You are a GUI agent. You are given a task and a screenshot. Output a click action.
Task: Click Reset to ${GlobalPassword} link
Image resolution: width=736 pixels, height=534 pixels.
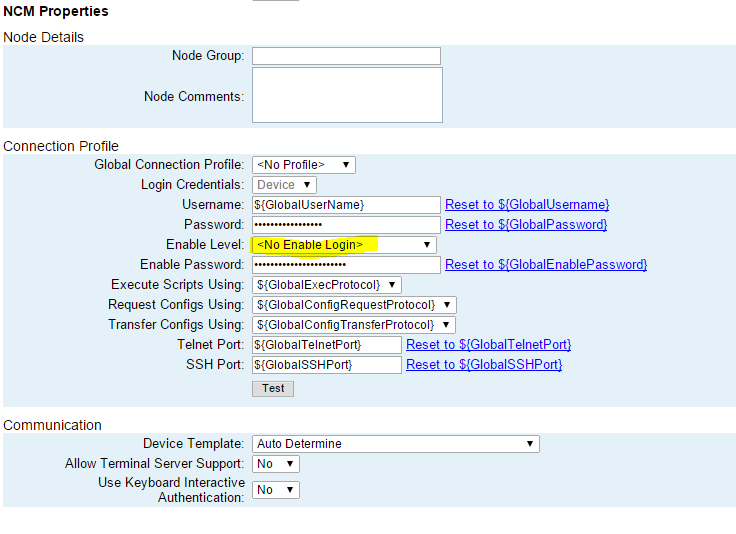[x=526, y=225]
